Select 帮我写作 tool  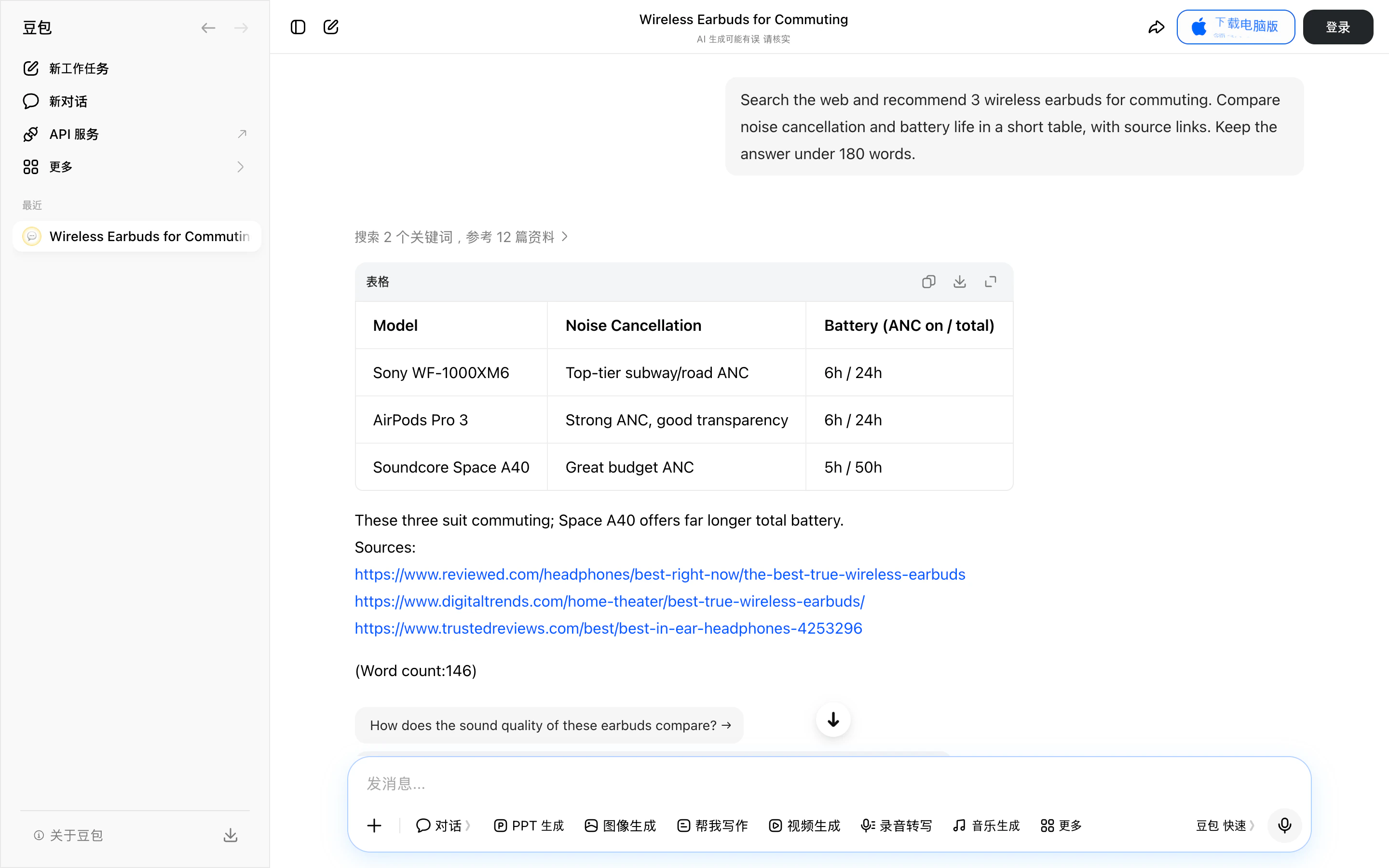click(712, 826)
